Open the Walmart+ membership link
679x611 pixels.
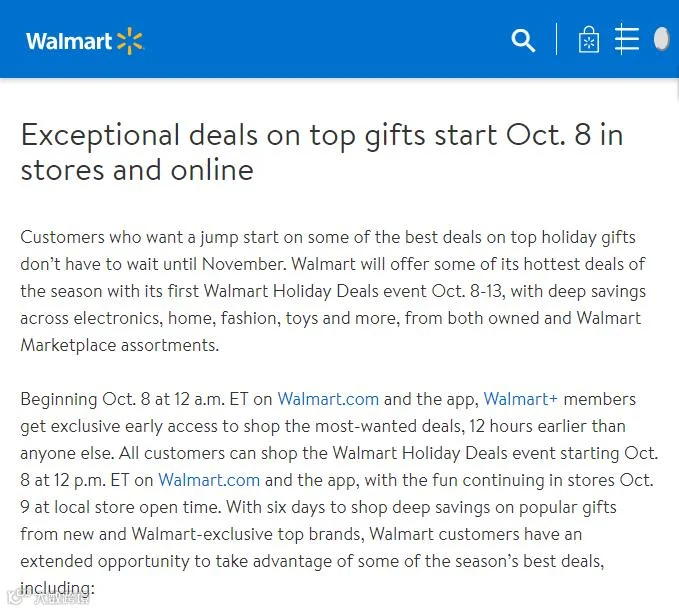click(521, 399)
